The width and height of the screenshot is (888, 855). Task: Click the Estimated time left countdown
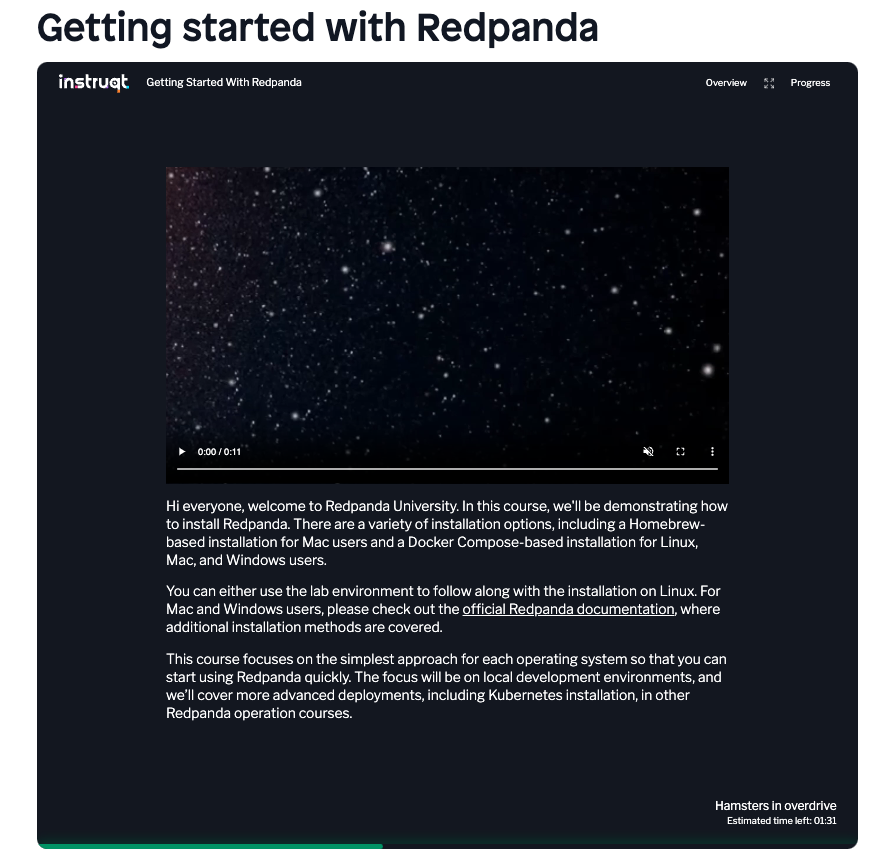tap(782, 821)
